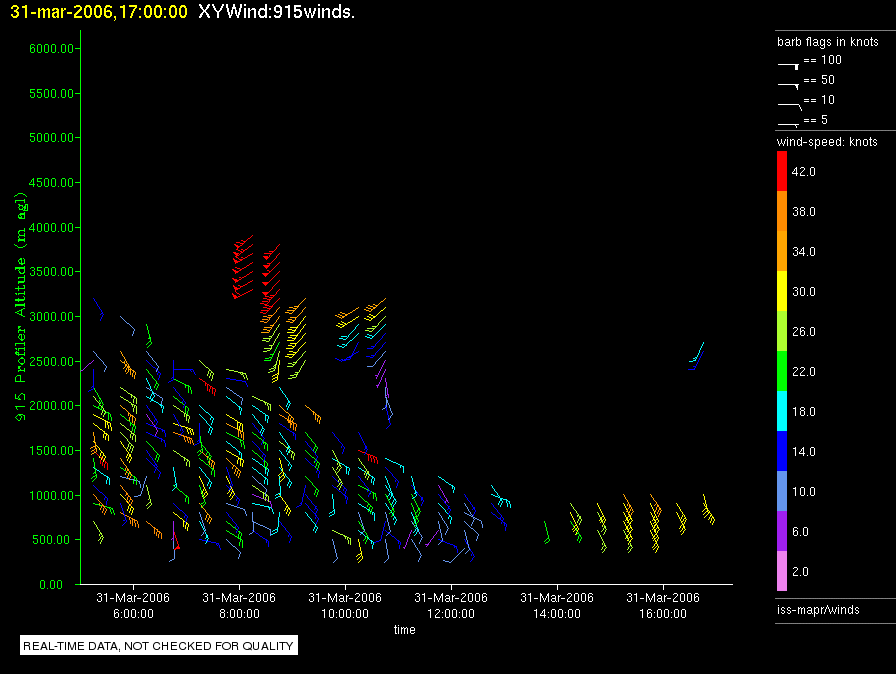Click the 'REAL-TIME DATA, NOT CHECKED FOR QUALITY' notice

point(158,645)
